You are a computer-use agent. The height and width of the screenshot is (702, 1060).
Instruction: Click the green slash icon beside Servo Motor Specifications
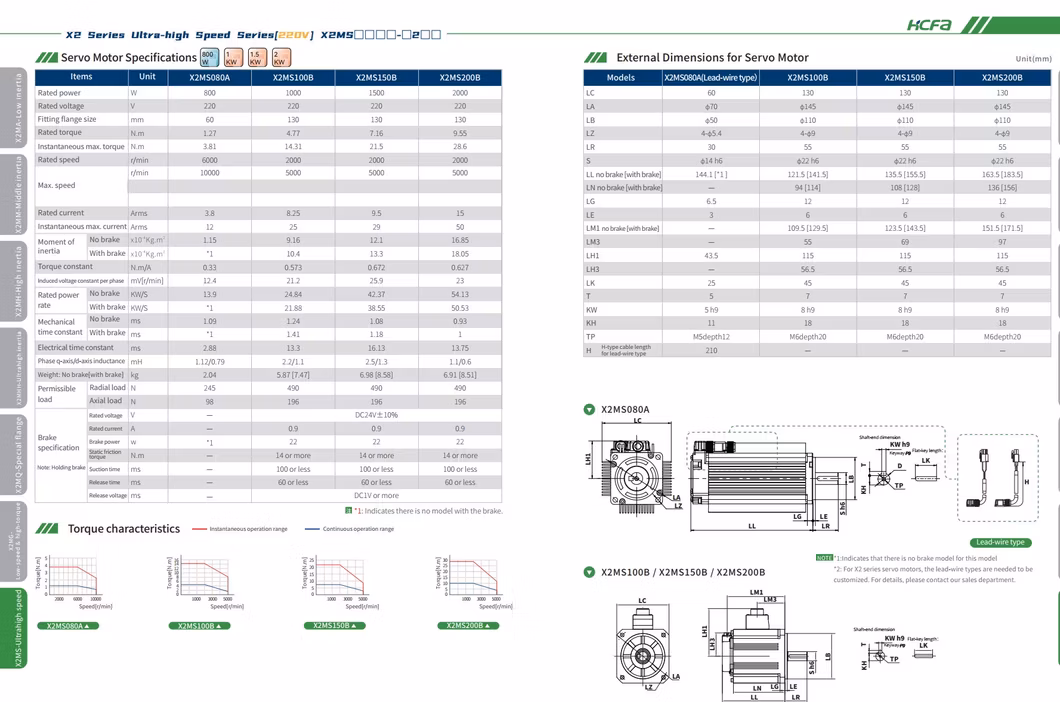(47, 57)
